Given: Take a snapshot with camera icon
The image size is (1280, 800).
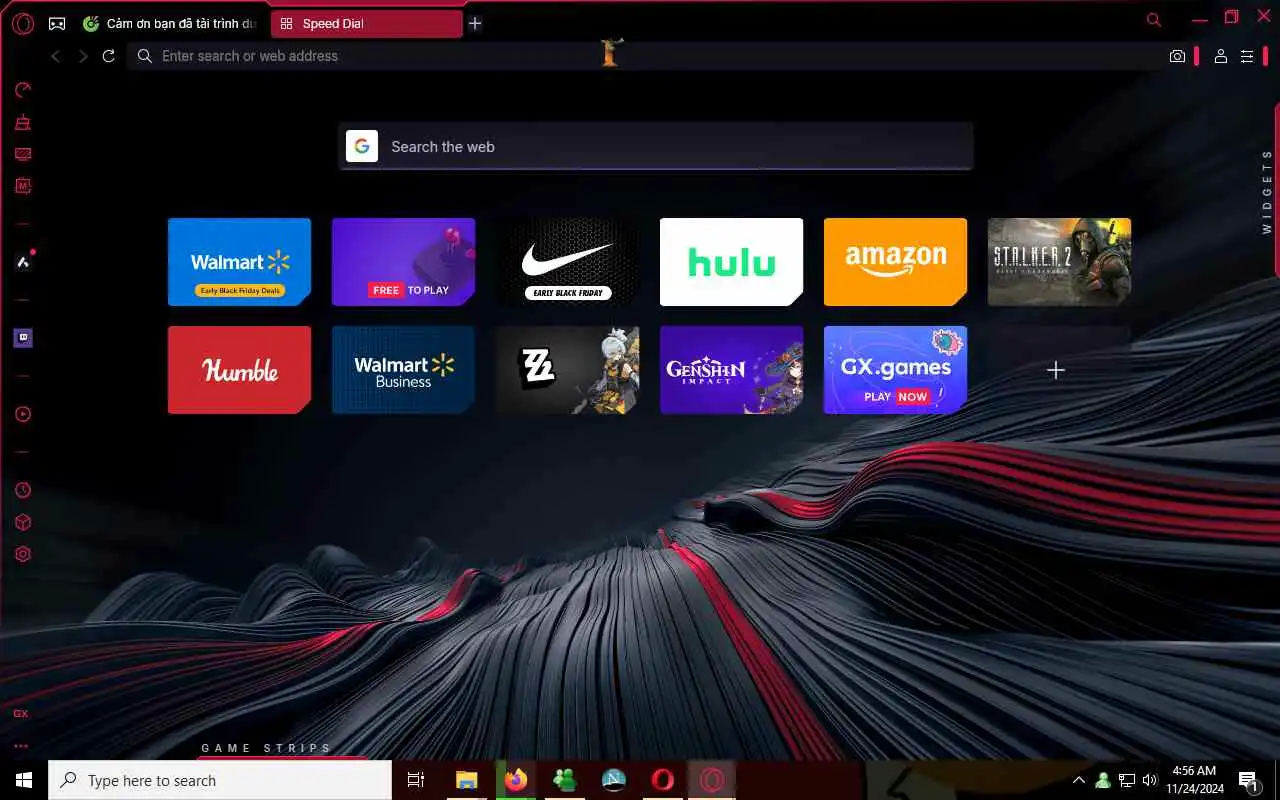Looking at the screenshot, I should point(1177,57).
